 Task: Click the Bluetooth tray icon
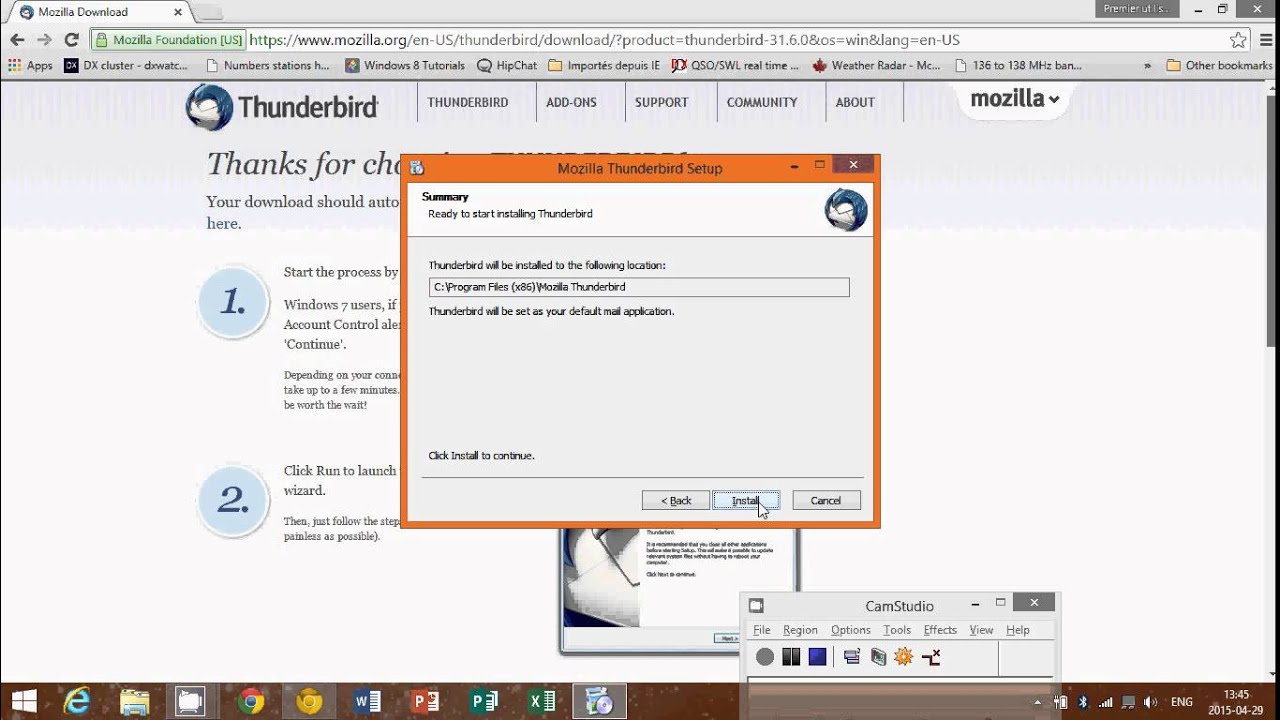tap(1082, 702)
